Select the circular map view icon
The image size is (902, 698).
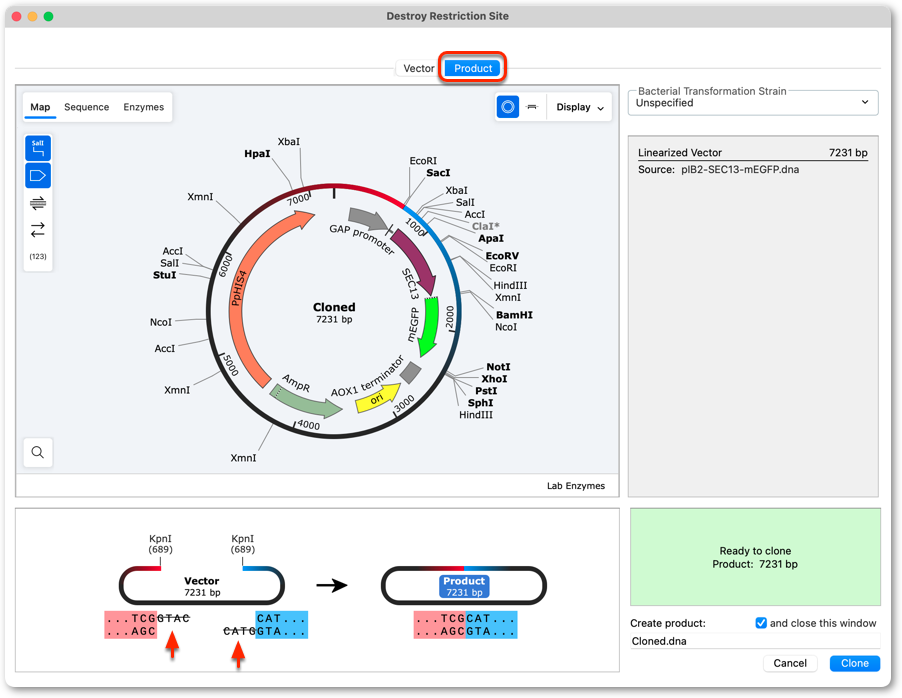coord(507,107)
